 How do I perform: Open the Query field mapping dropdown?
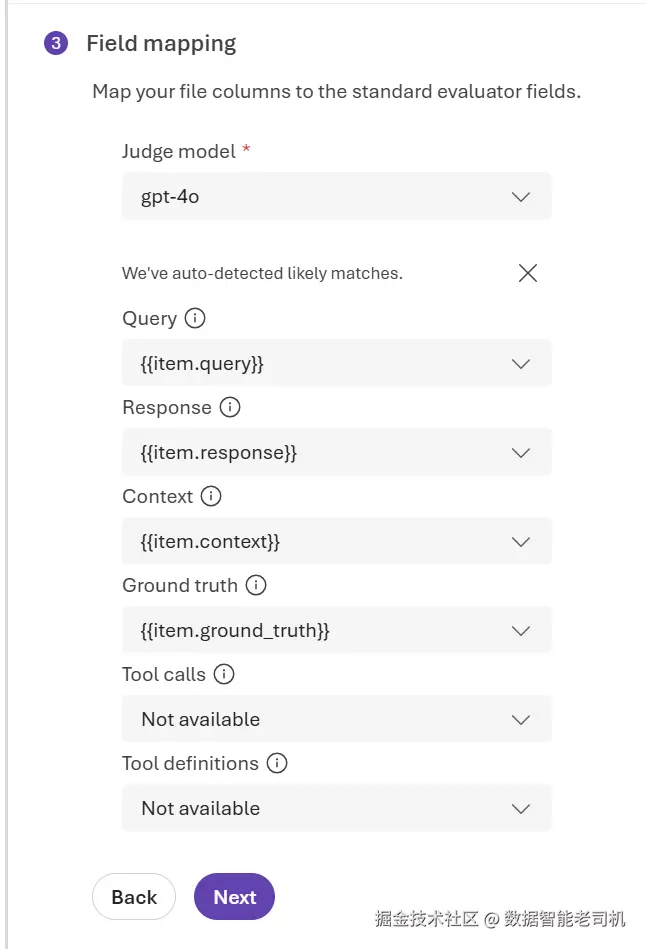(337, 363)
